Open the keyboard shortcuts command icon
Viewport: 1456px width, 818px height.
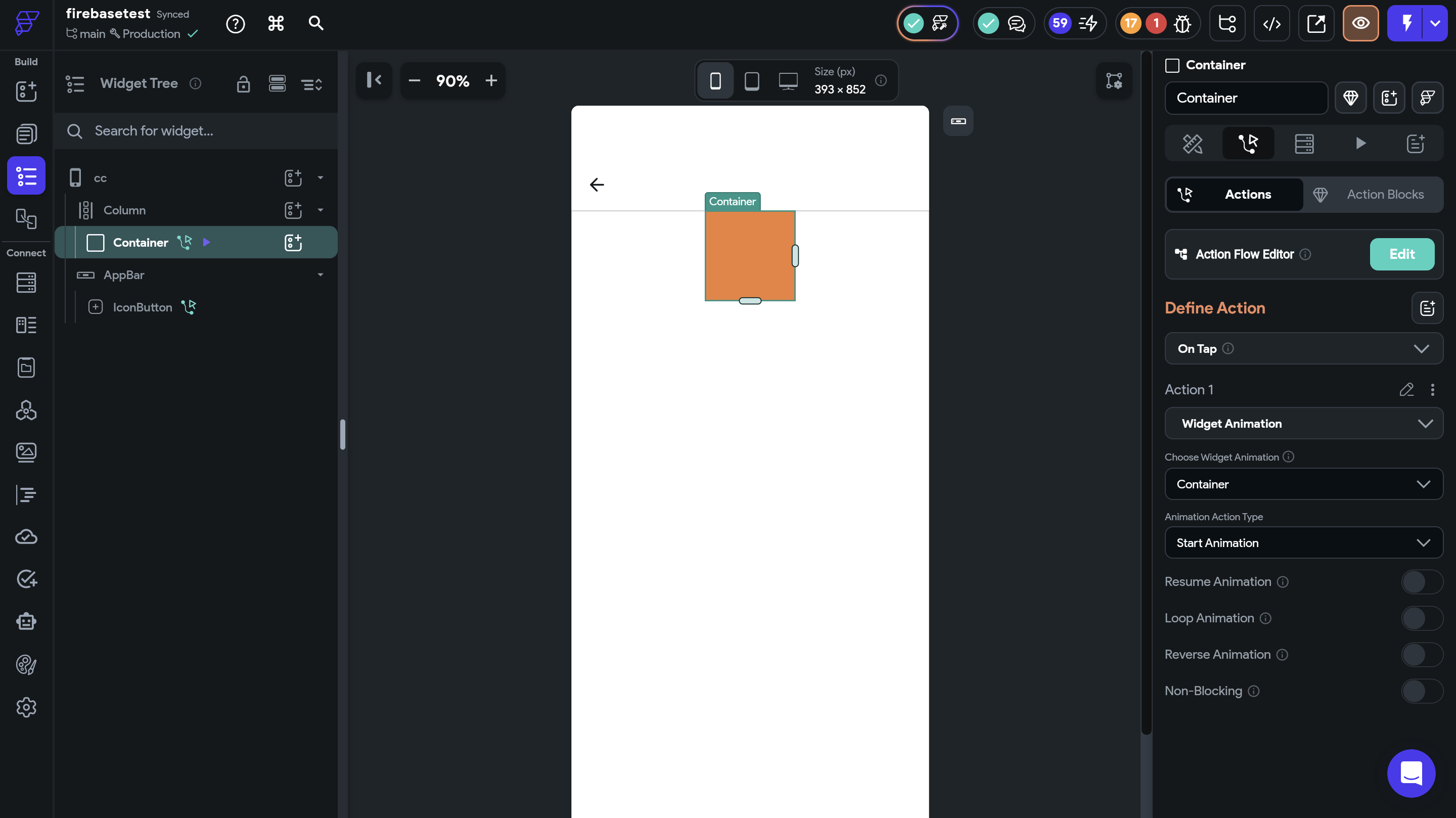[275, 23]
